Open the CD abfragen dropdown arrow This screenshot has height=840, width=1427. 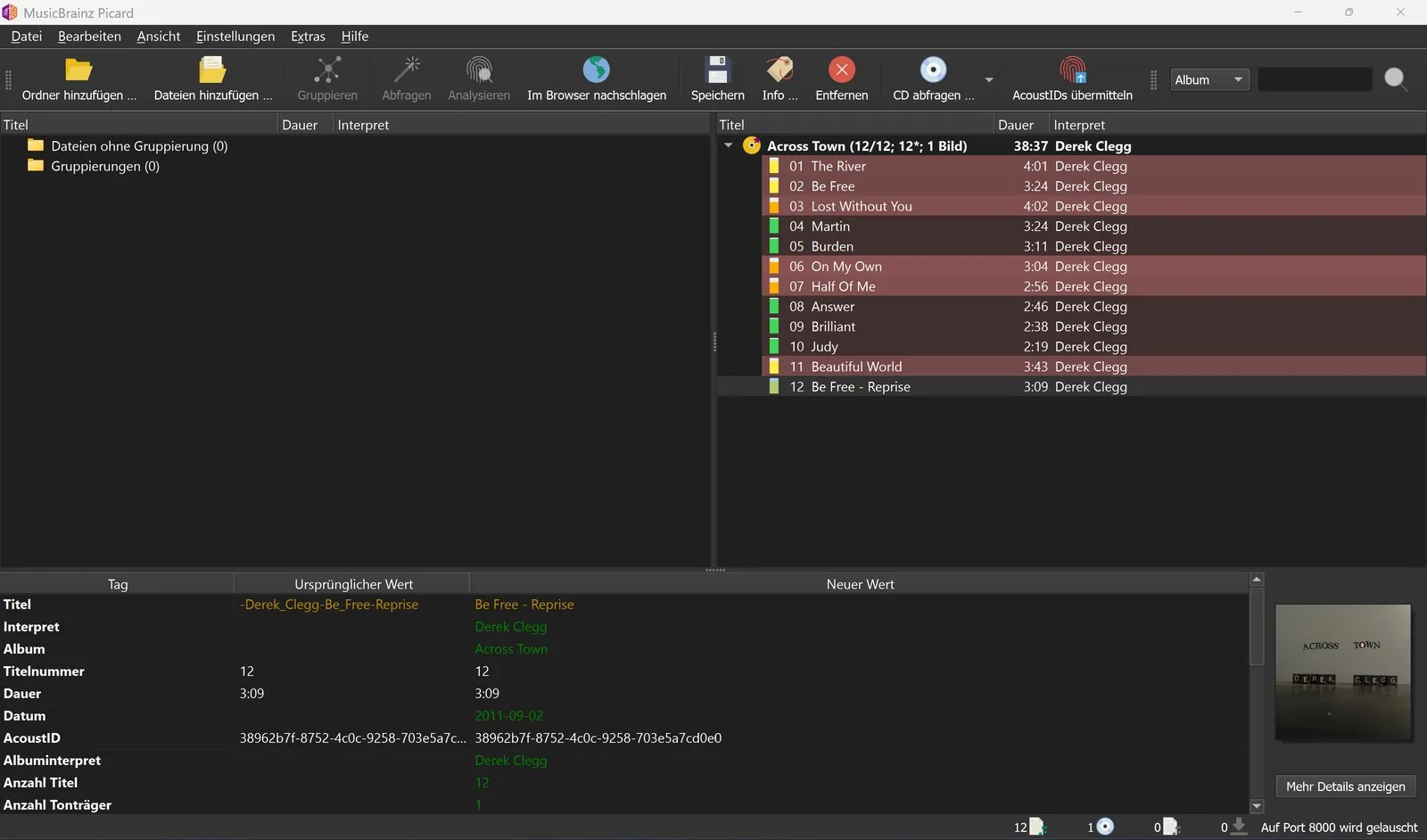989,79
